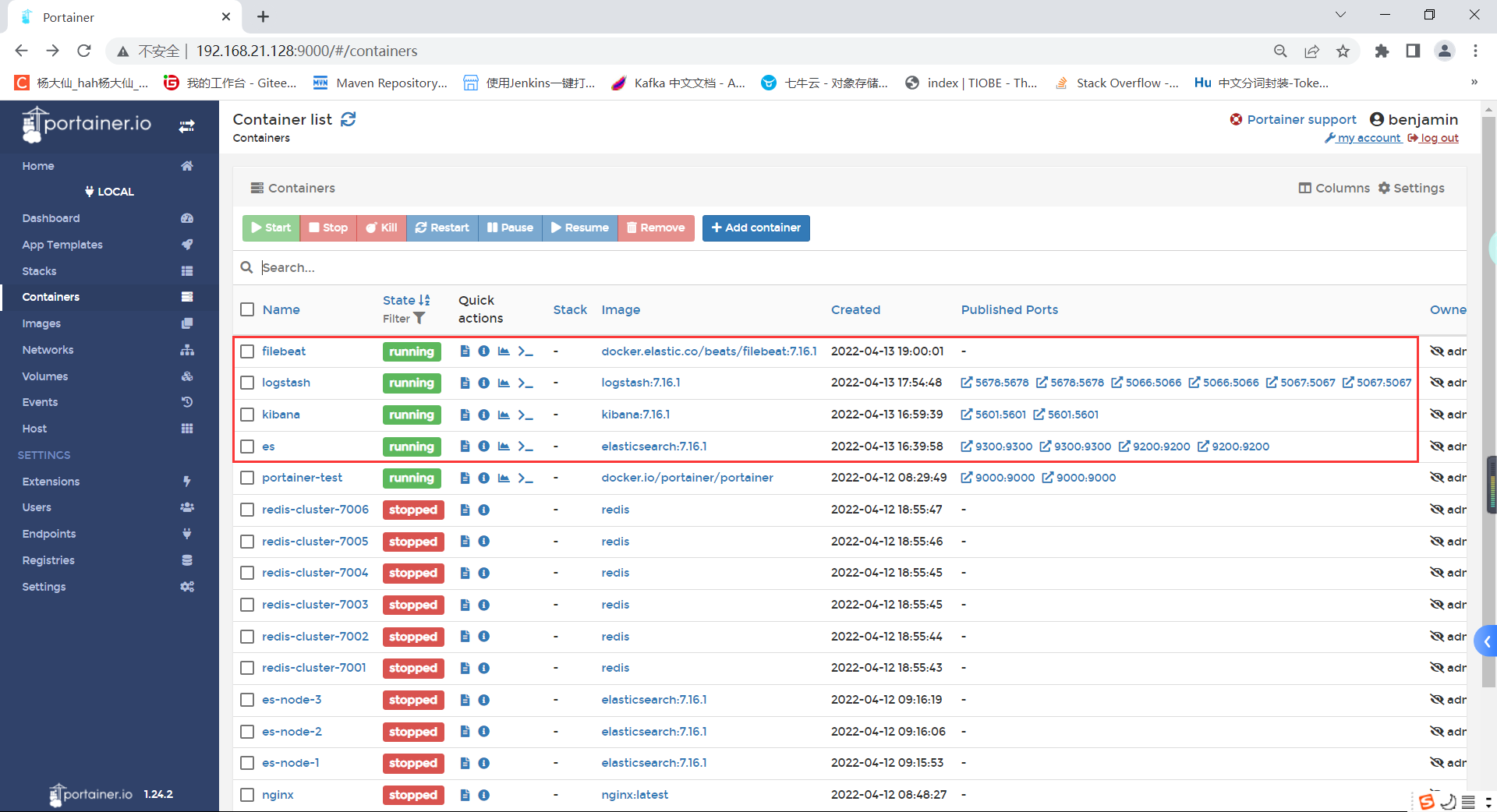Open the Columns selector
This screenshot has width=1497, height=812.
pos(1334,188)
